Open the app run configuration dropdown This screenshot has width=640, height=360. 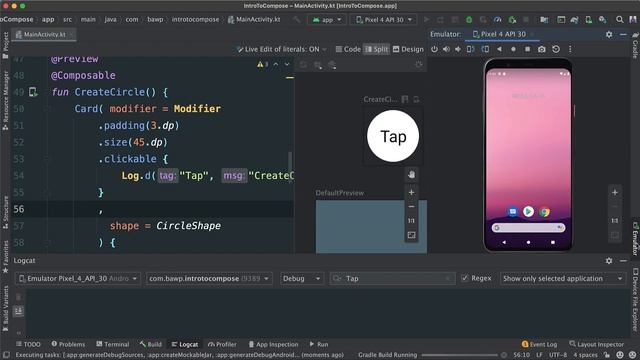[x=327, y=20]
